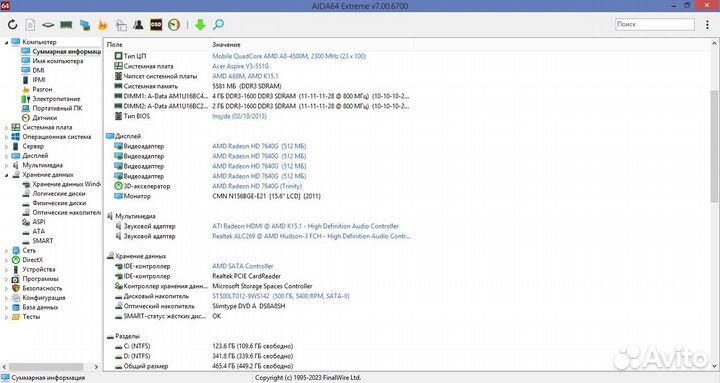The height and width of the screenshot is (383, 720).
Task: Click the motherboard toolbar icon
Action: click(48, 25)
